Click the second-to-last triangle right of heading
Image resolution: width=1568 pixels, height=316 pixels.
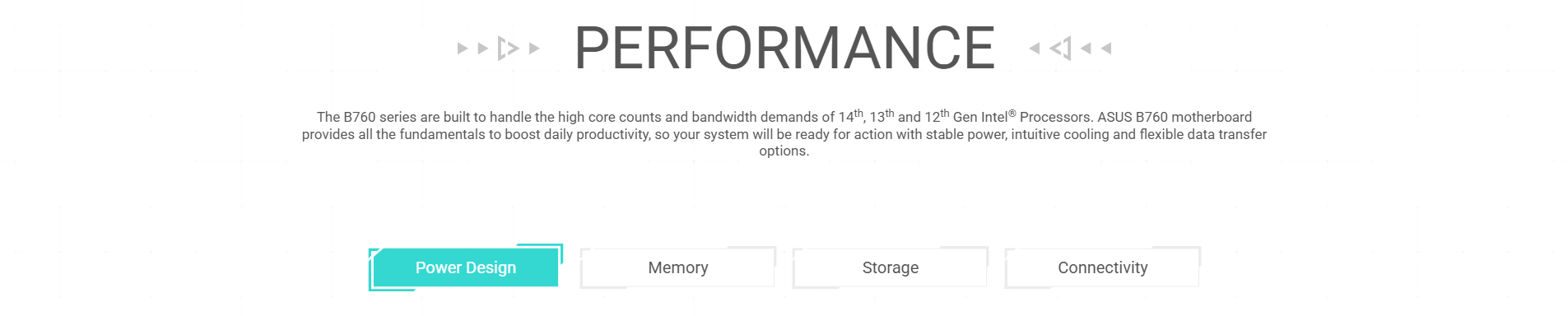[x=1086, y=49]
